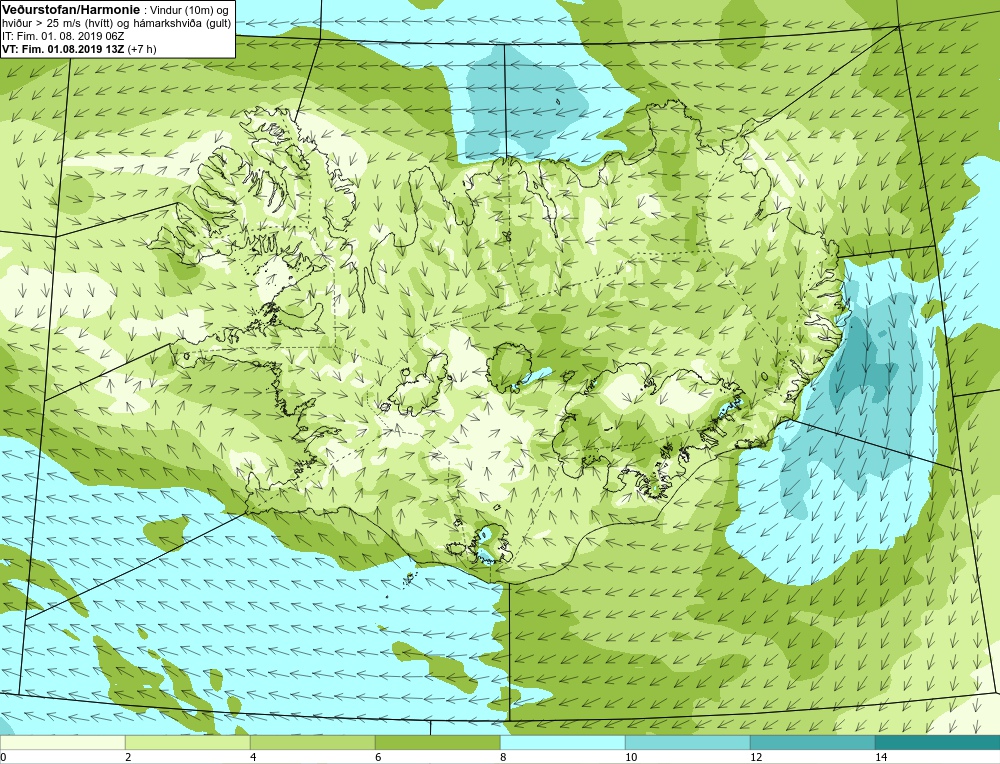This screenshot has height=764, width=1000.
Task: Click the legend label '8'
Action: pyautogui.click(x=503, y=757)
